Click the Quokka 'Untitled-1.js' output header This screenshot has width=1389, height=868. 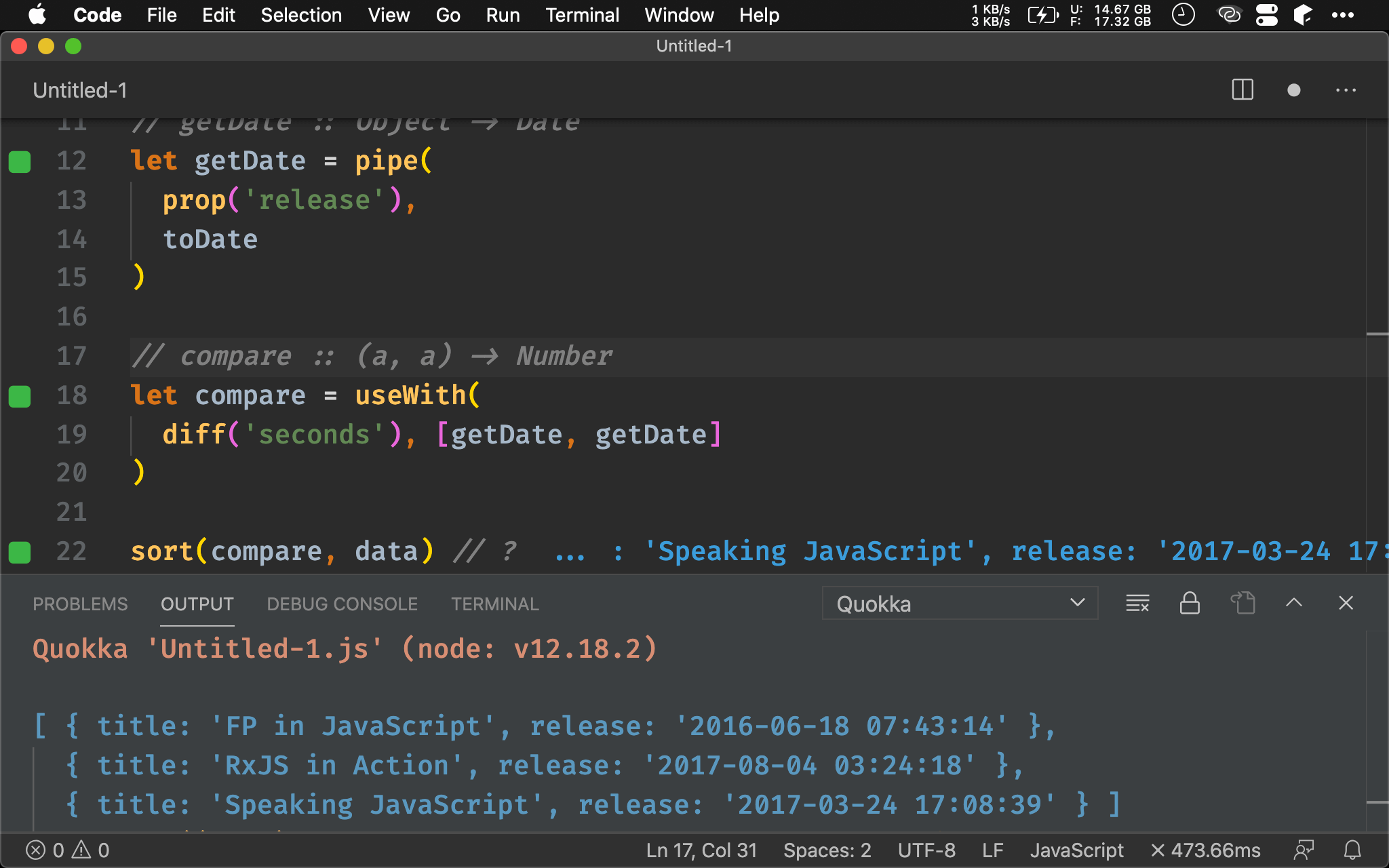point(345,649)
